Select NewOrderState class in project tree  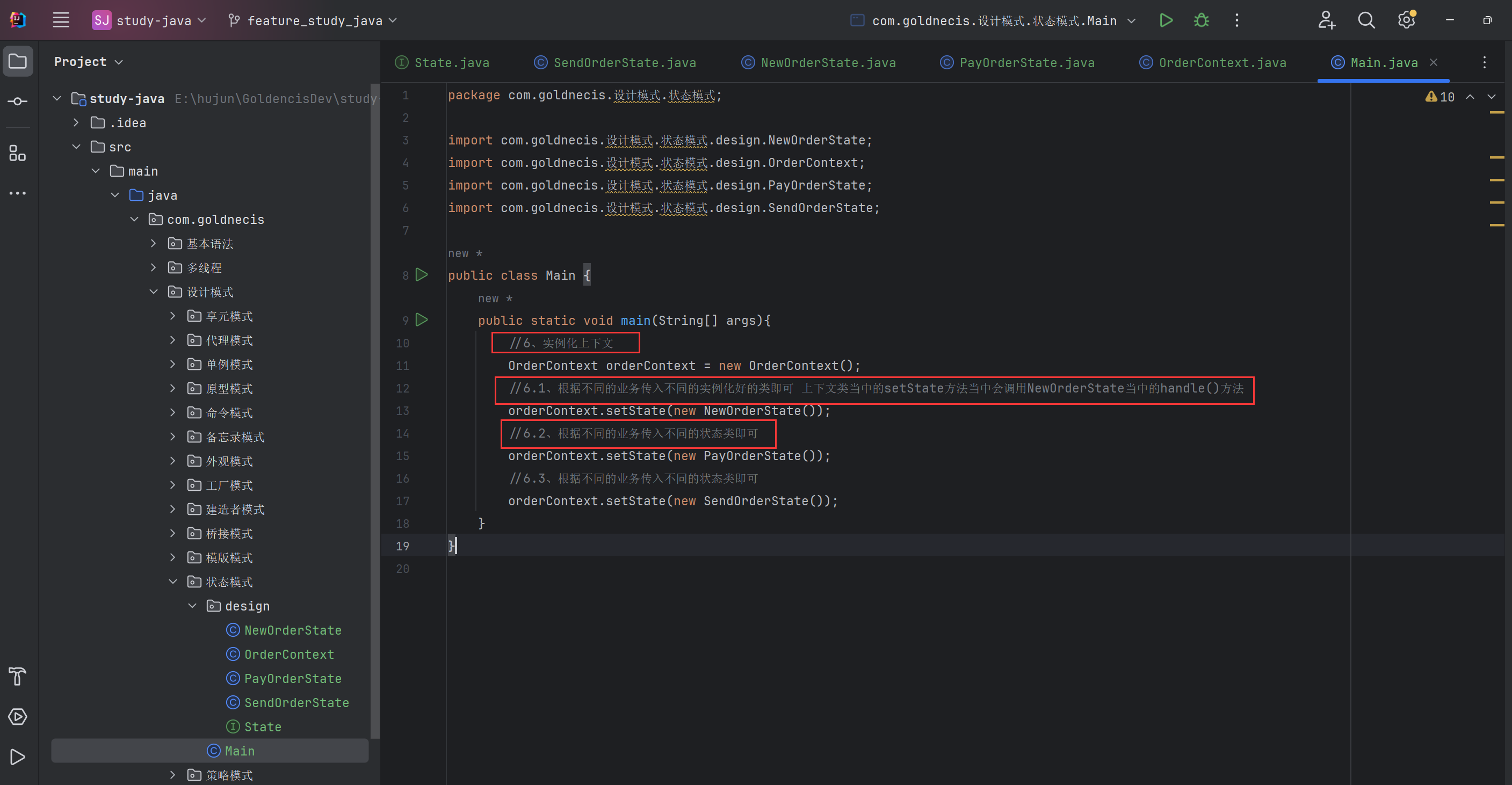coord(284,630)
